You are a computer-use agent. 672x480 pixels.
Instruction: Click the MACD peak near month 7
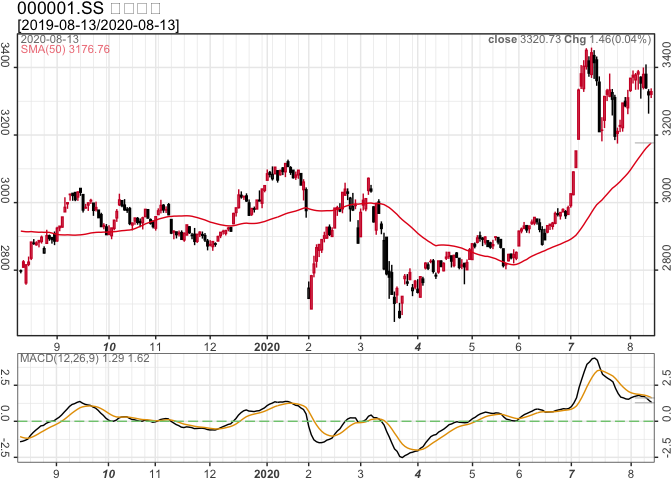[594, 359]
